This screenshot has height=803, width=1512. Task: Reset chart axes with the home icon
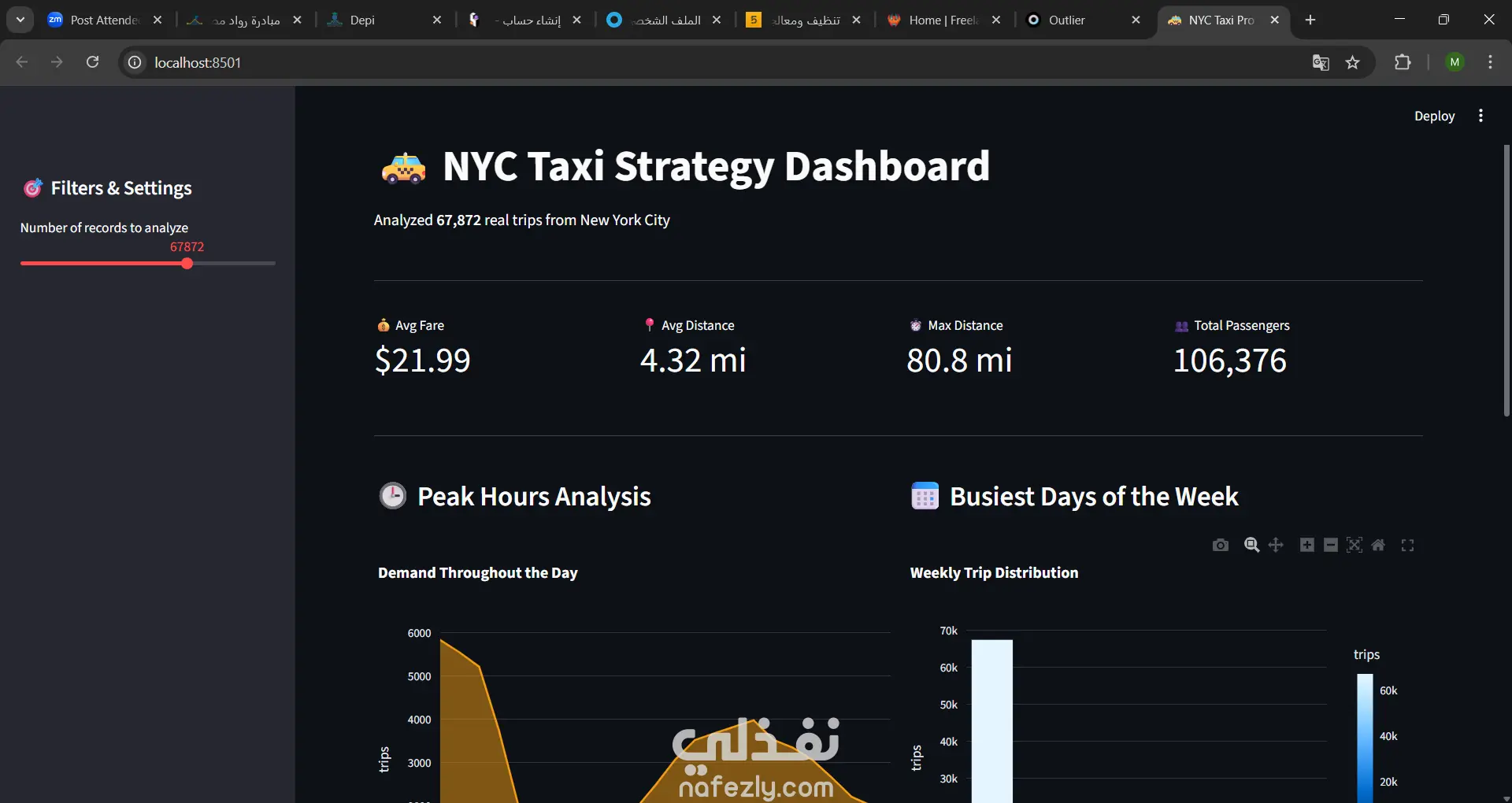1378,545
